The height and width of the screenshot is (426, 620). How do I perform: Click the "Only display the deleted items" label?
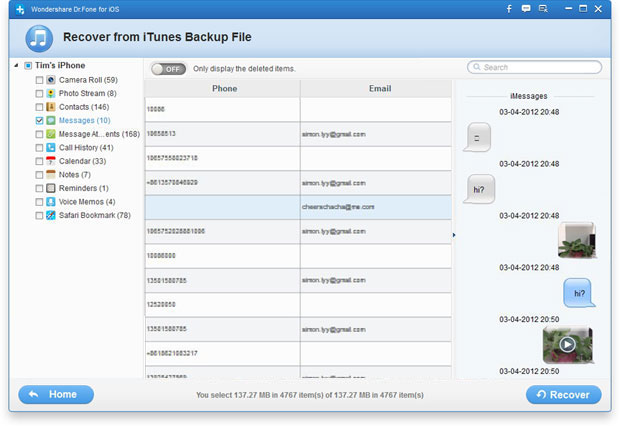coord(244,69)
